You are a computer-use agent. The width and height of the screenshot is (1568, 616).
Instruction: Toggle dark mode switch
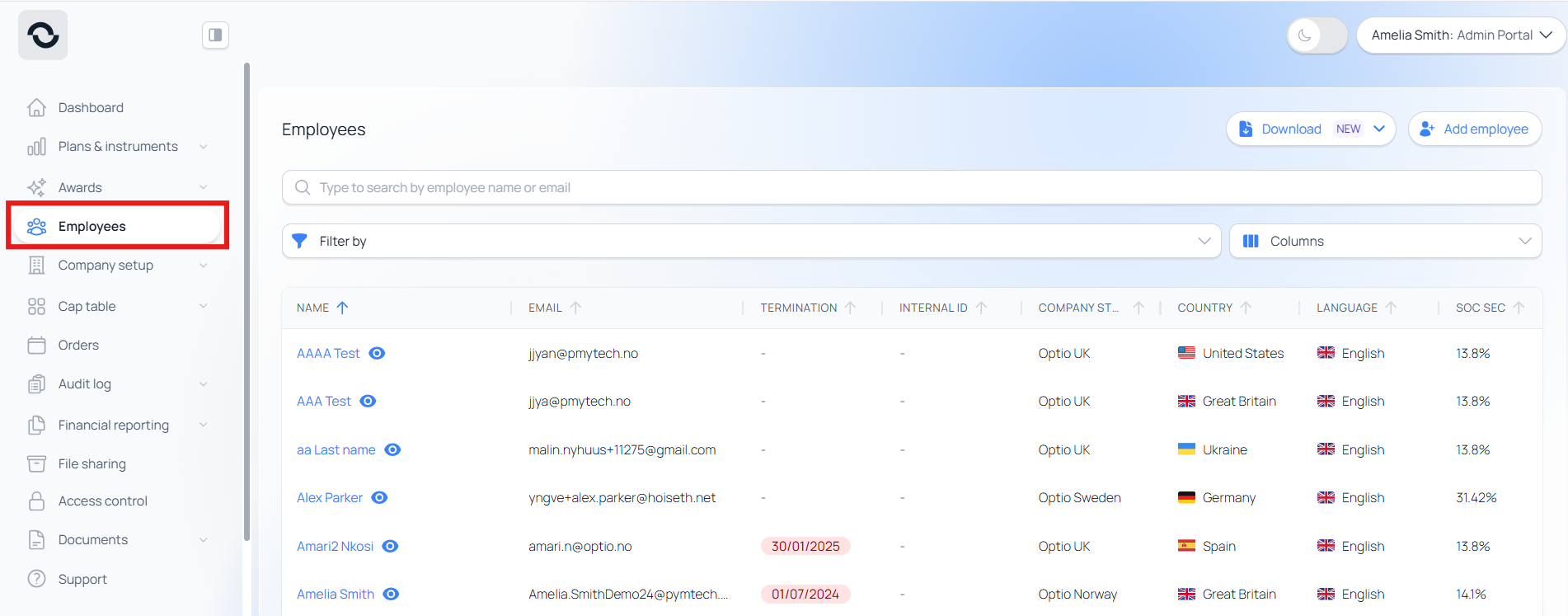click(x=1317, y=35)
